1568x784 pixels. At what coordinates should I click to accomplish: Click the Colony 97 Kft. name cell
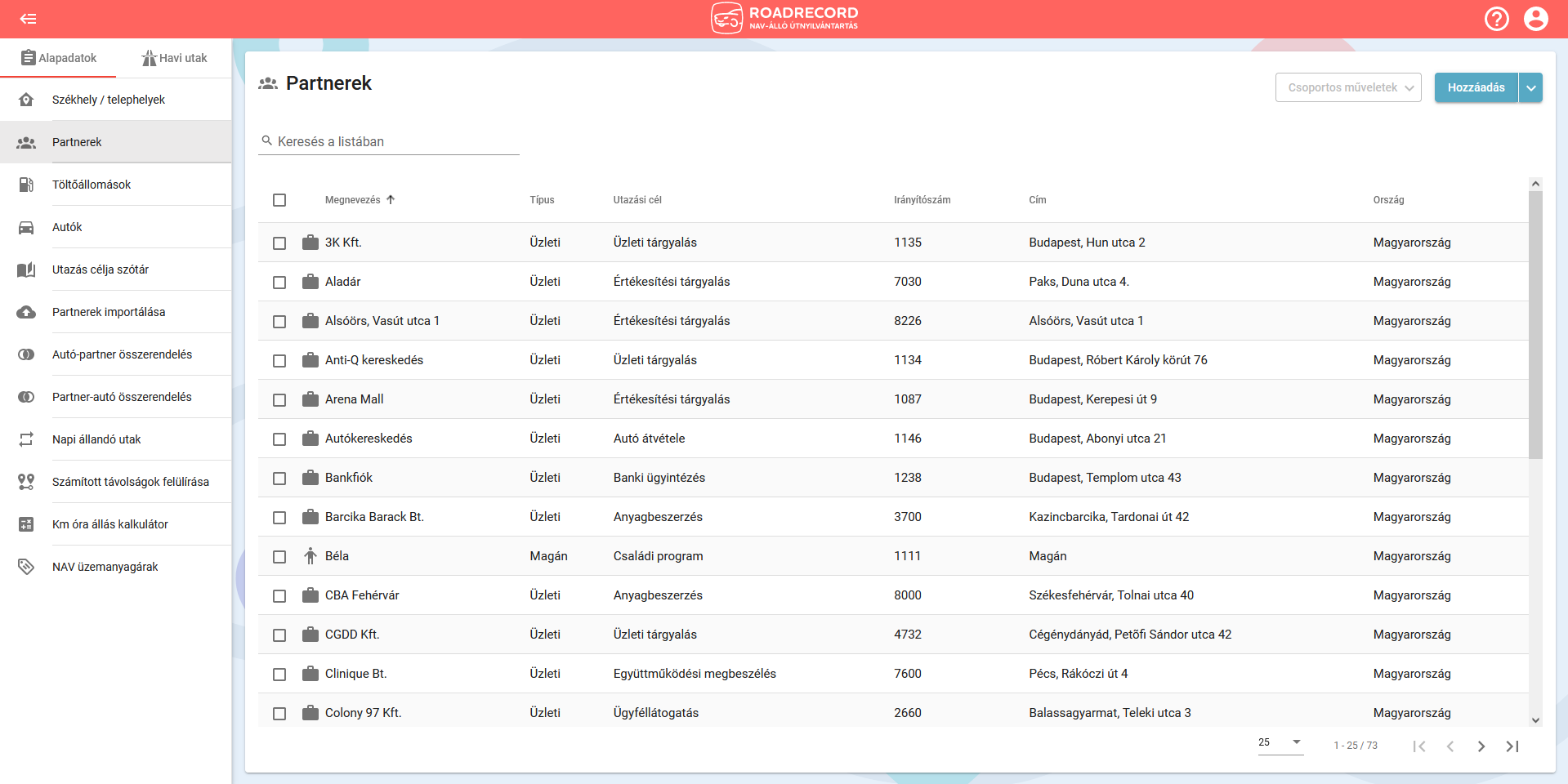coord(363,713)
